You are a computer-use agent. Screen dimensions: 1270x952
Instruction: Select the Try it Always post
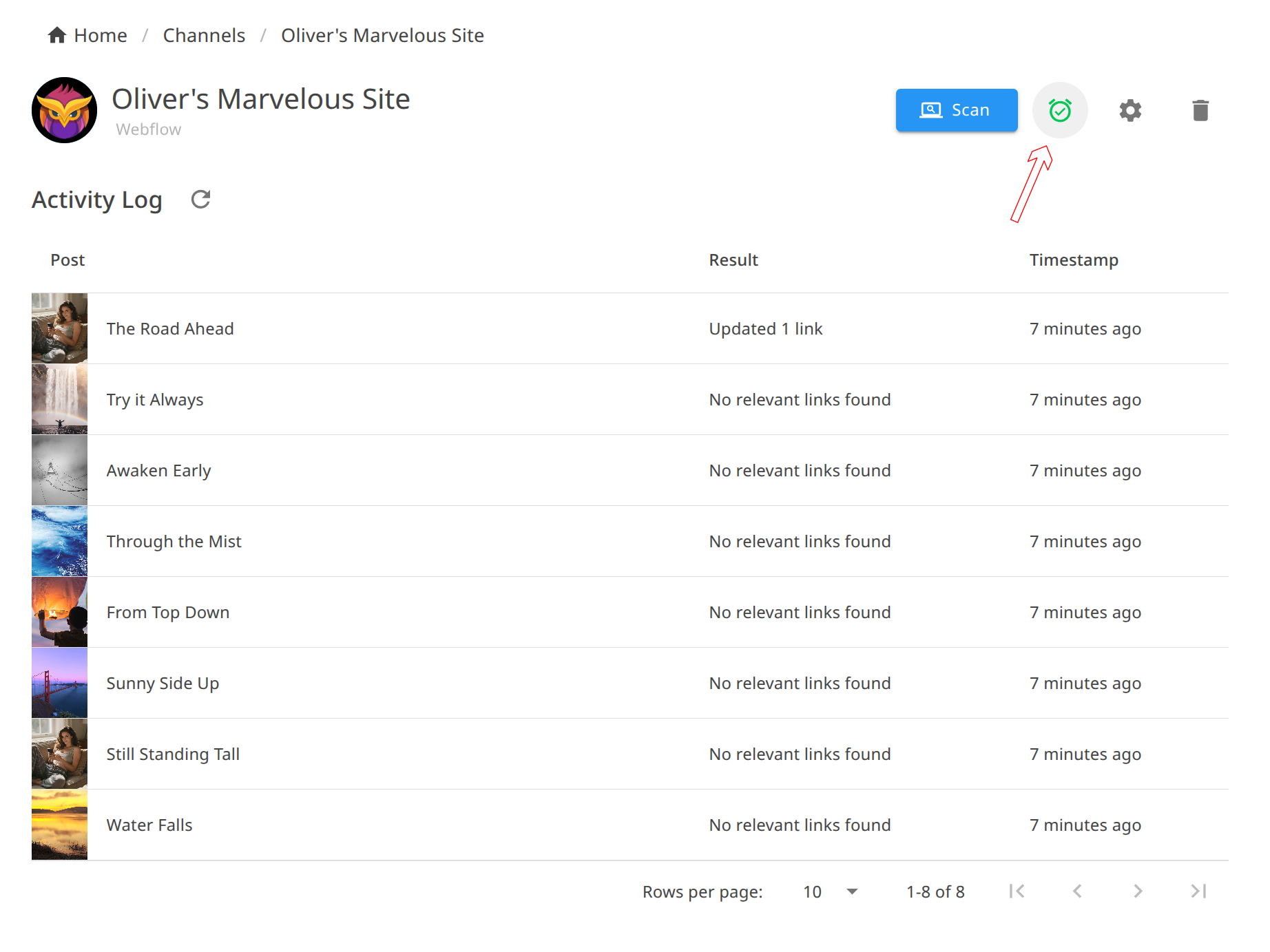(x=155, y=400)
